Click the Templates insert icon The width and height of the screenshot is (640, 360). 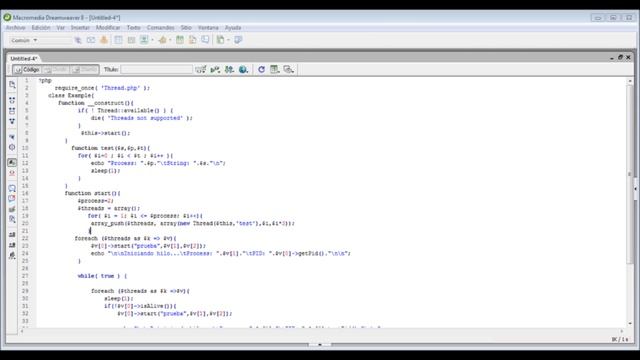220,40
